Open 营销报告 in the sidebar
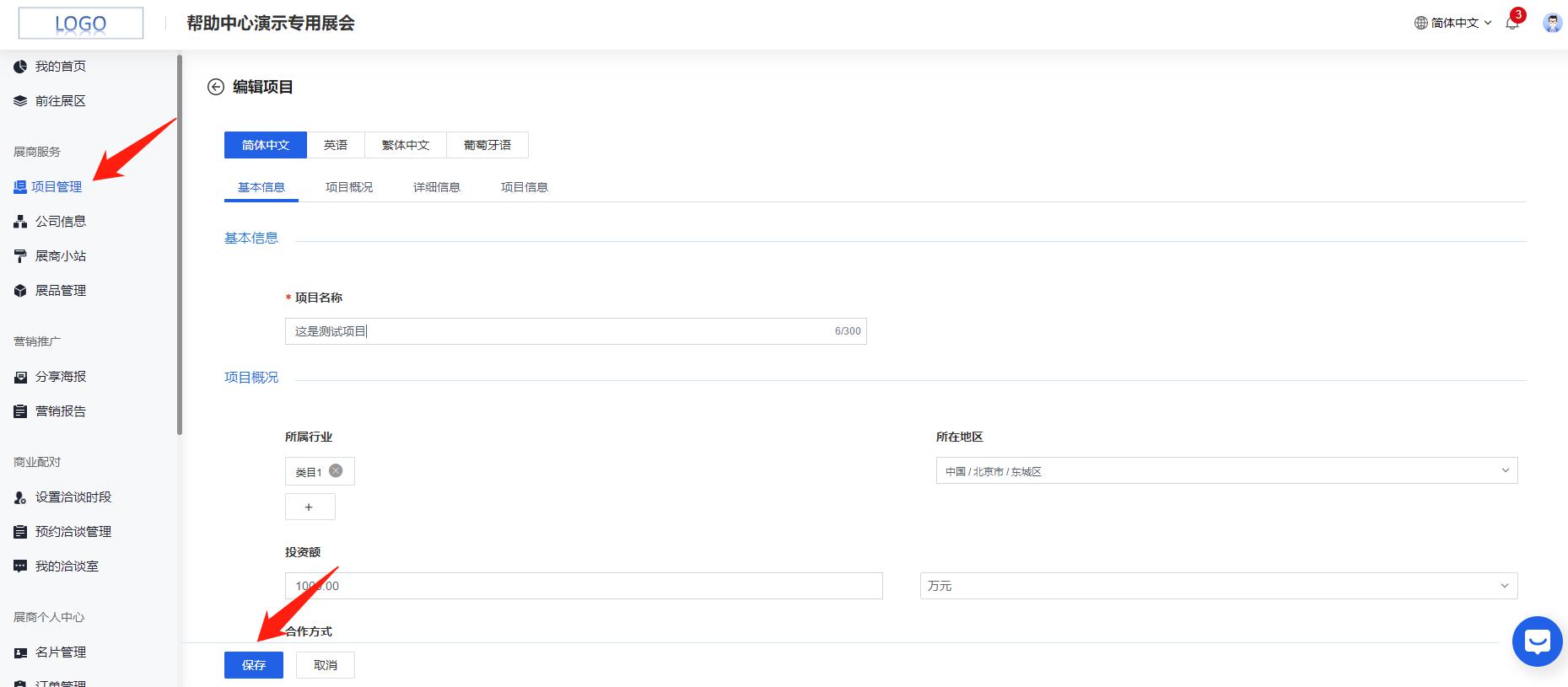The image size is (1568, 687). (x=60, y=411)
